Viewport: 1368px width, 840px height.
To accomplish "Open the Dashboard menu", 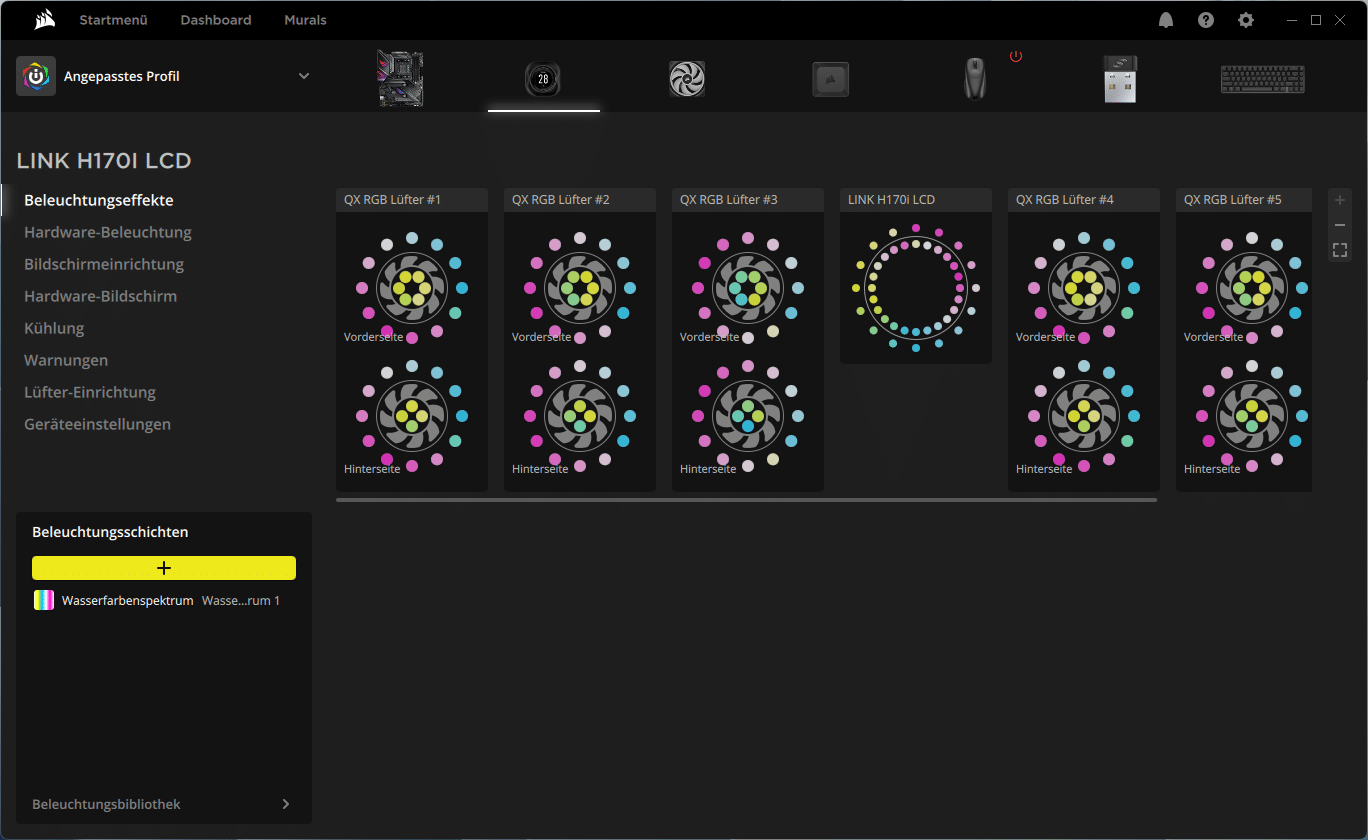I will [216, 20].
